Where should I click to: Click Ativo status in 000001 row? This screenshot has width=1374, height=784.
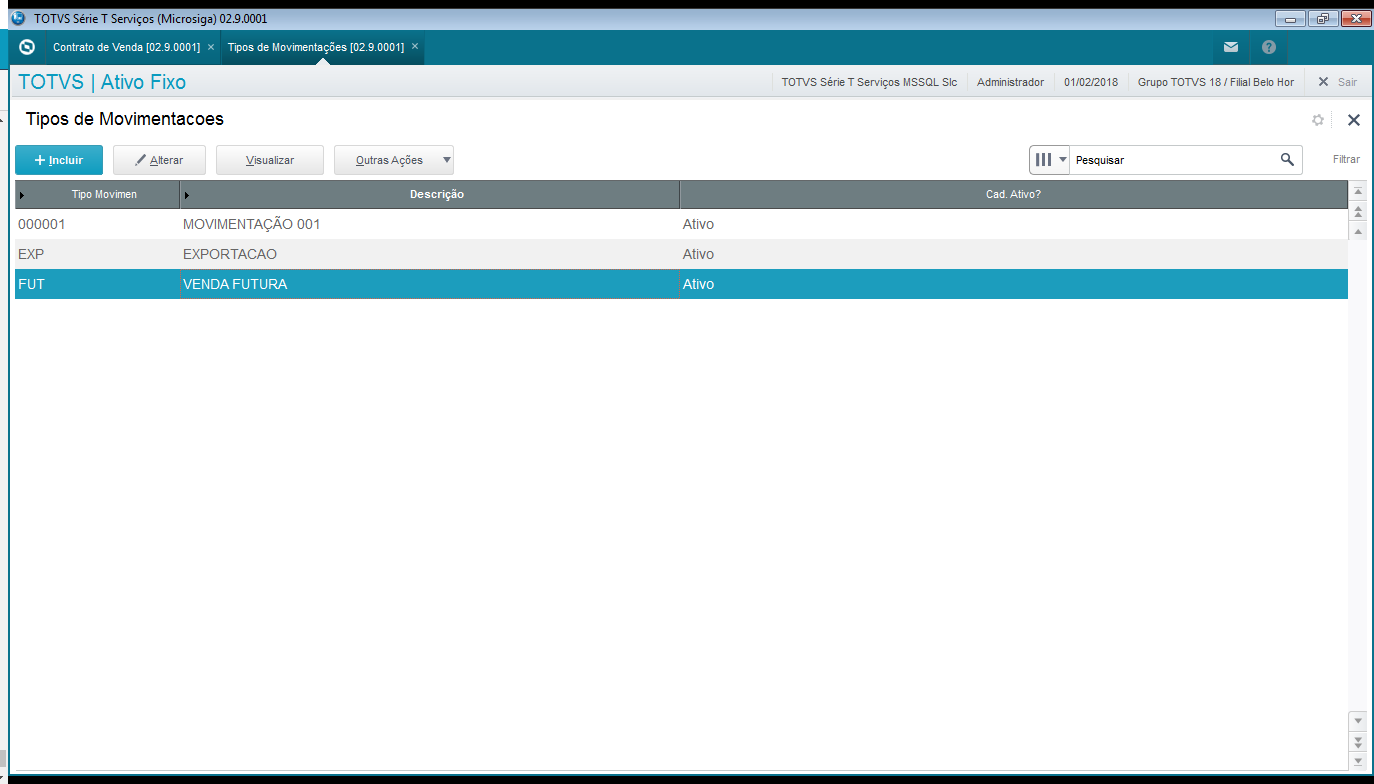tap(698, 224)
